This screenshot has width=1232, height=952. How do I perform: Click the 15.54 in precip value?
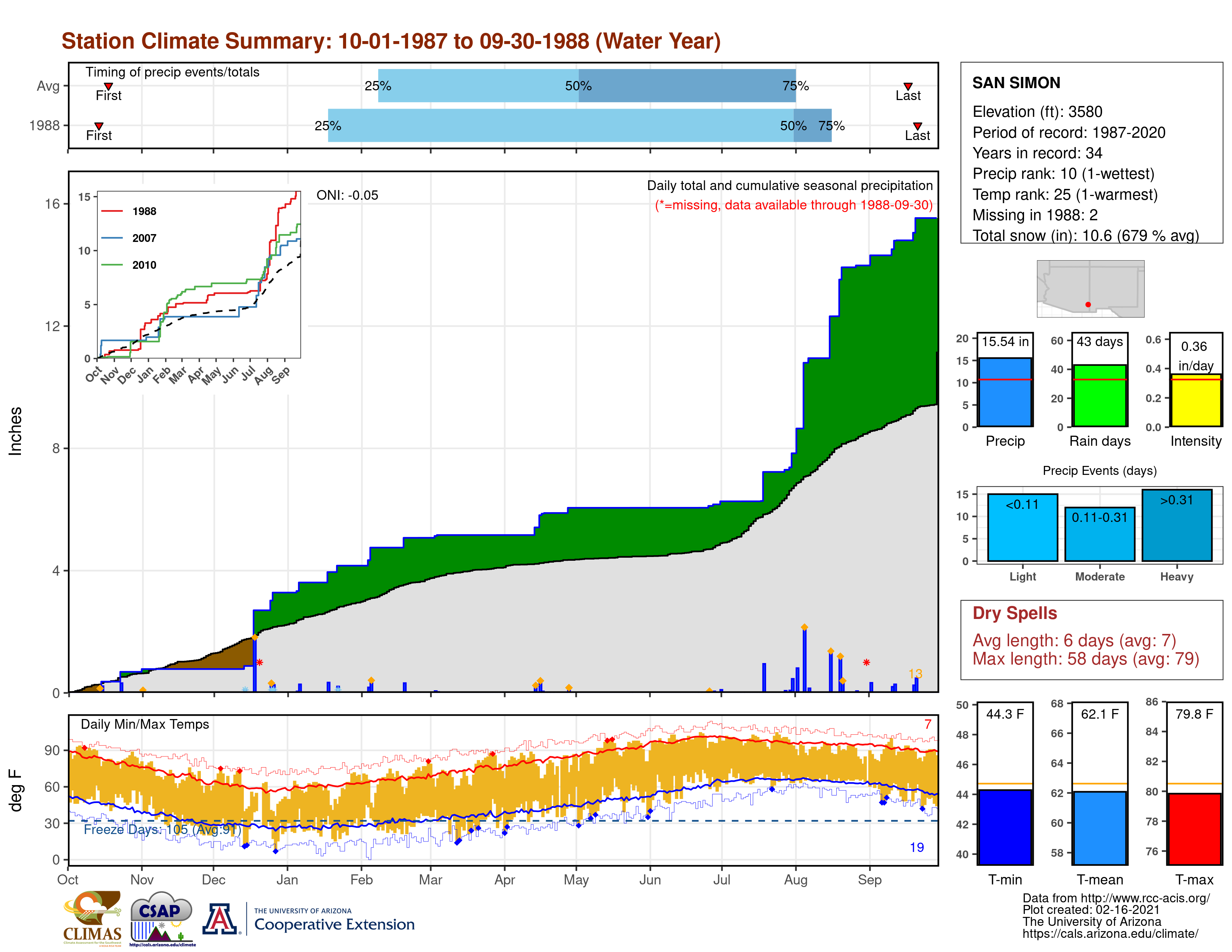tap(1005, 342)
